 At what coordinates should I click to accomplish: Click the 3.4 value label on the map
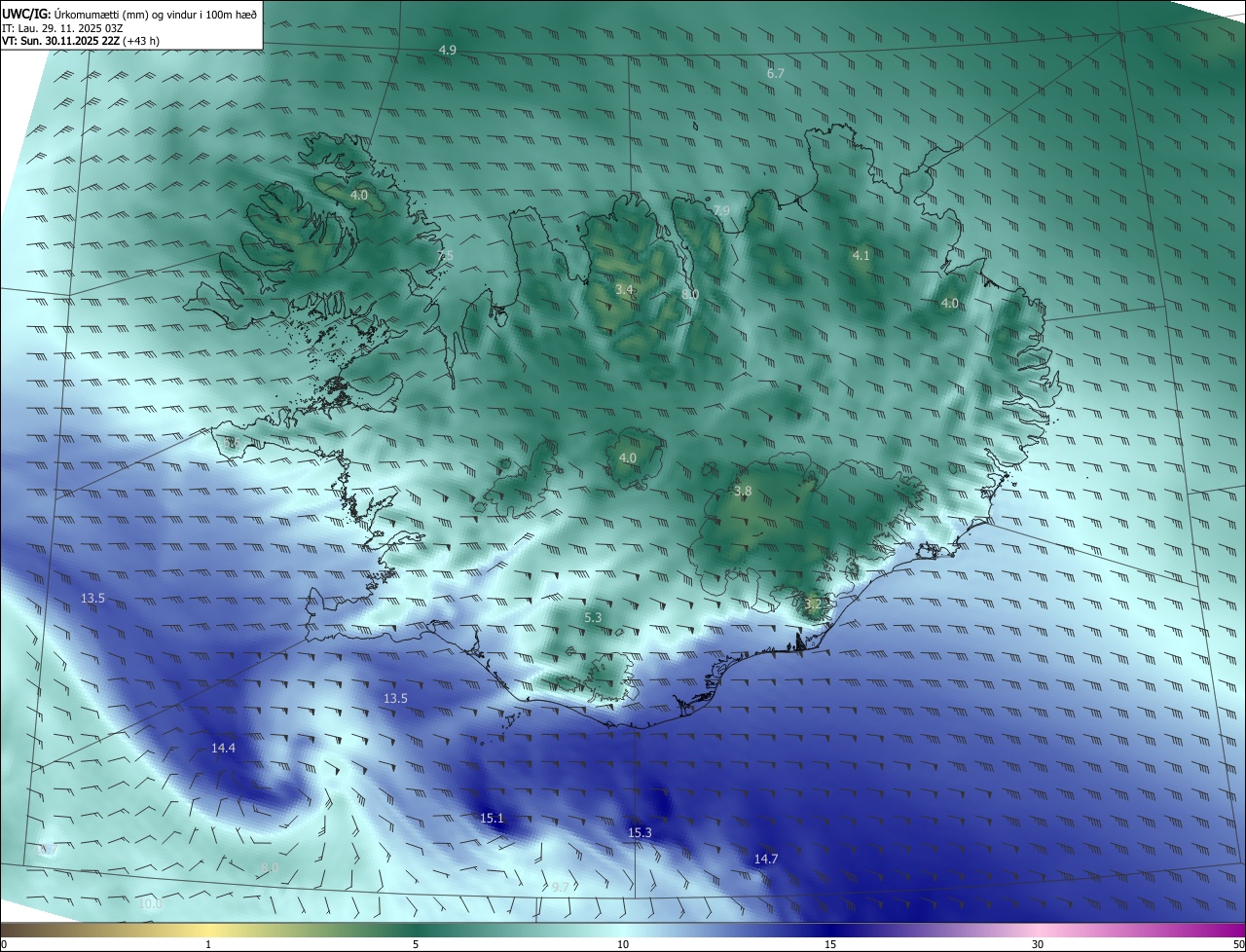coord(625,290)
